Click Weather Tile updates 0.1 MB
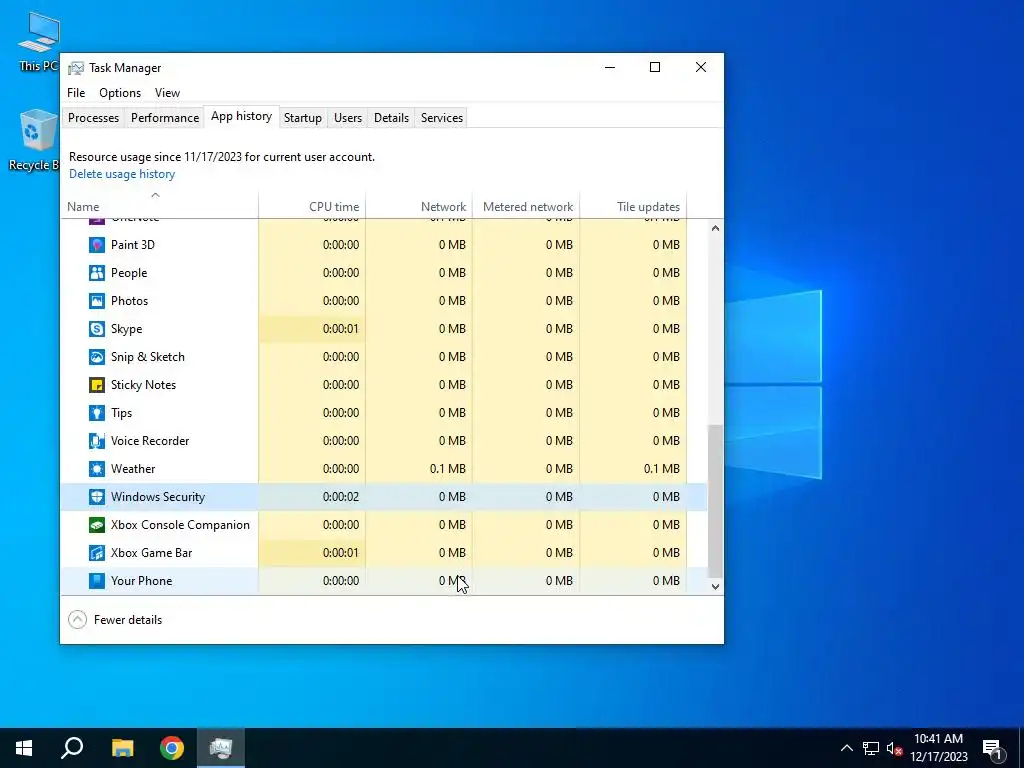This screenshot has height=768, width=1024. click(x=662, y=469)
